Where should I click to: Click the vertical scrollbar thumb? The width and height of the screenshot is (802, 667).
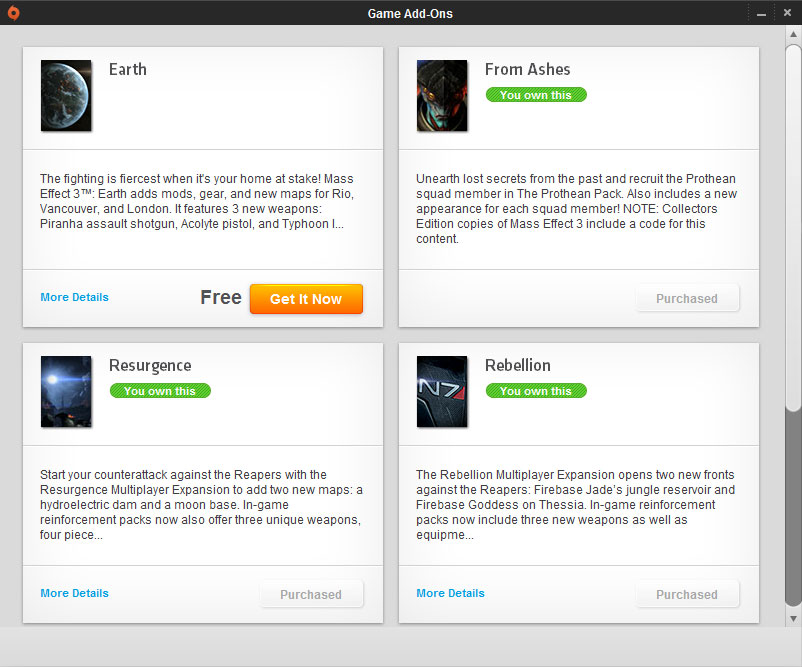pyautogui.click(x=792, y=225)
